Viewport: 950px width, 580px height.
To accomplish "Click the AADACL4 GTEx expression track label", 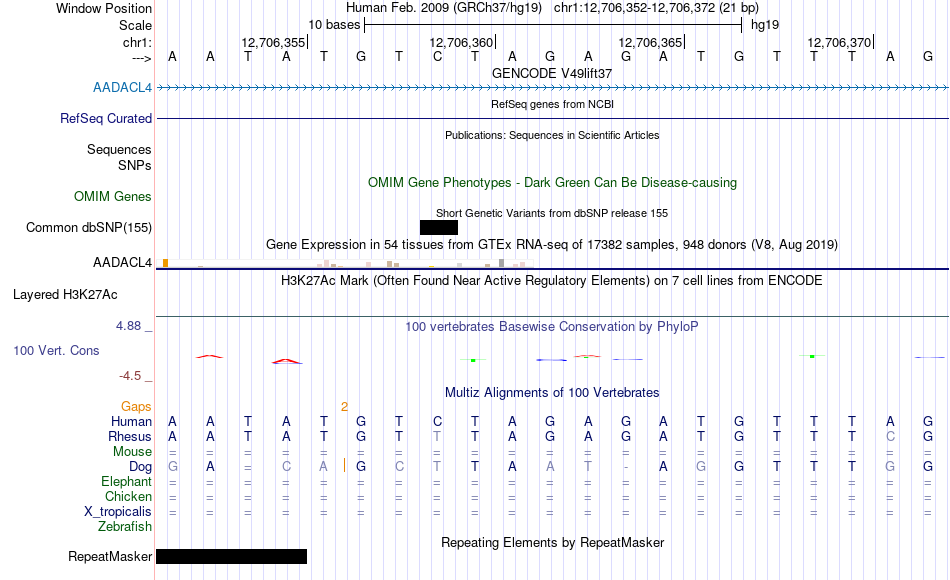I will pyautogui.click(x=122, y=262).
